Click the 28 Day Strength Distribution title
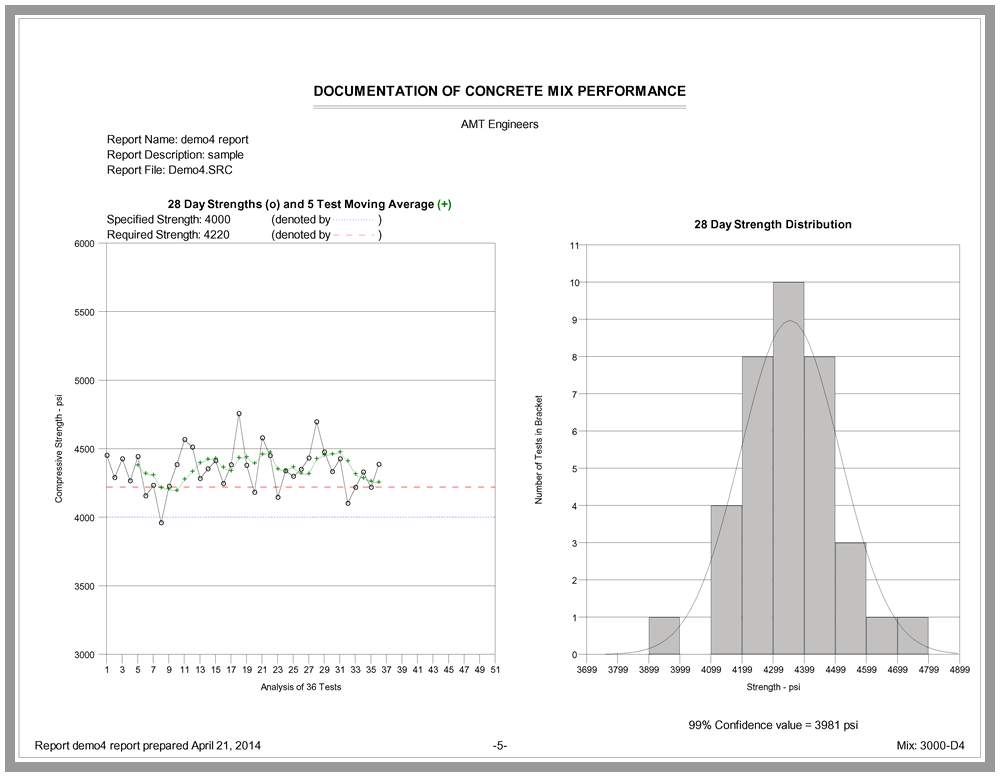 (773, 225)
